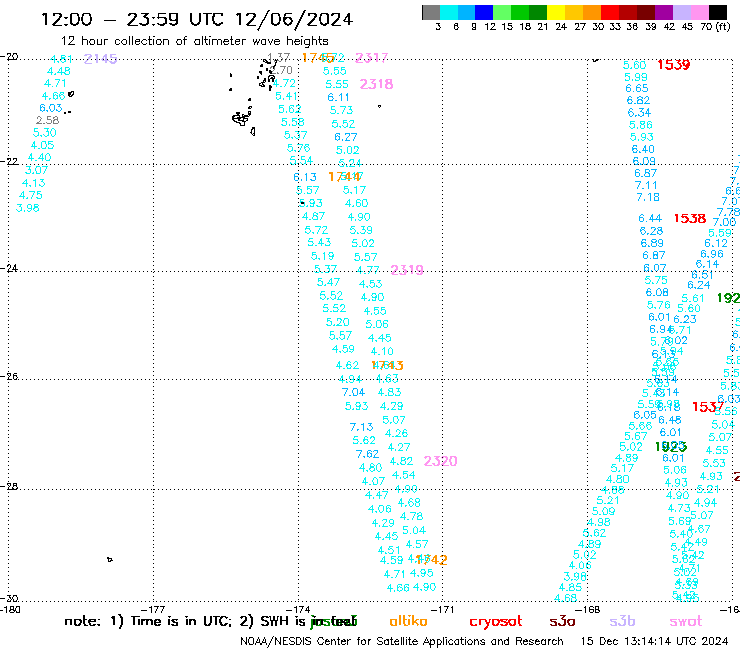Select the red cryosat pass label 1537
Viewport: 740px width, 650px height.
point(708,407)
